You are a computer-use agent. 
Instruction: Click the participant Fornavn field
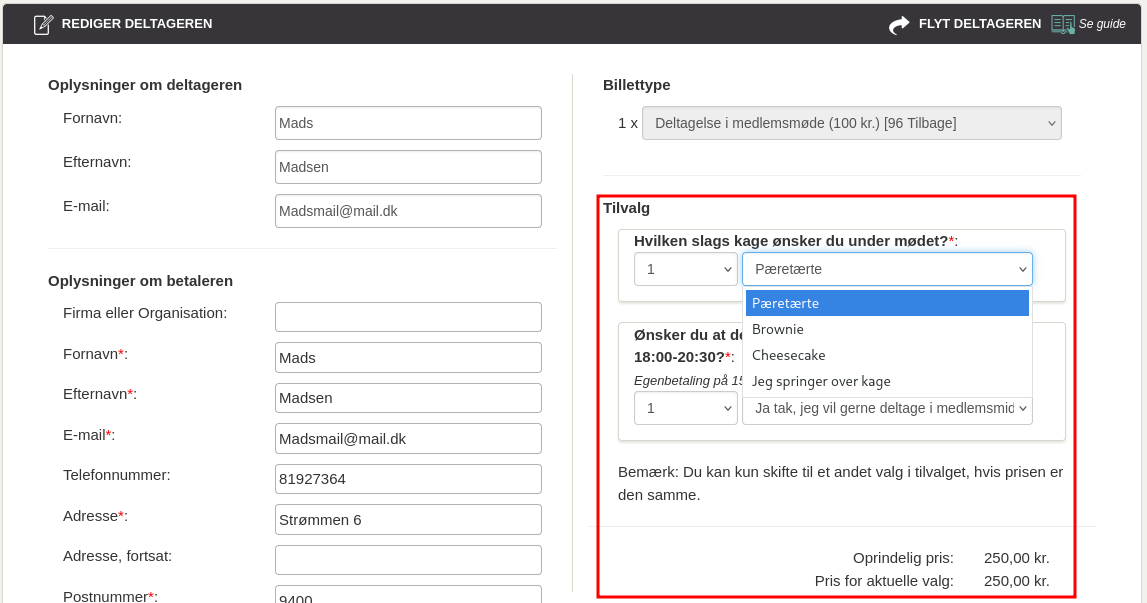coord(408,123)
